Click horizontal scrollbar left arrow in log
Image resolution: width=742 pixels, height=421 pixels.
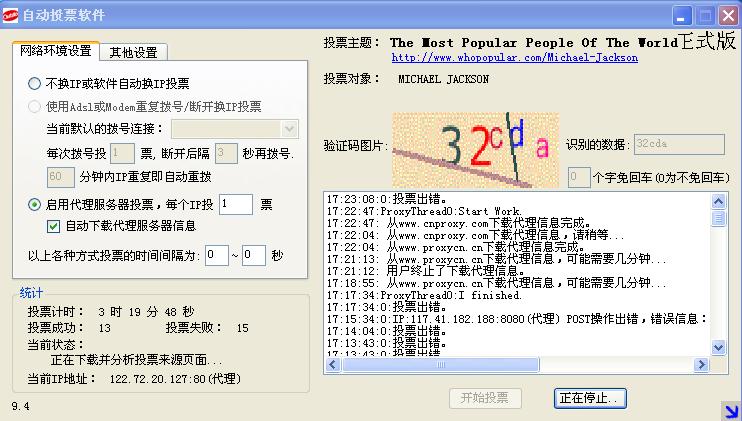[333, 365]
